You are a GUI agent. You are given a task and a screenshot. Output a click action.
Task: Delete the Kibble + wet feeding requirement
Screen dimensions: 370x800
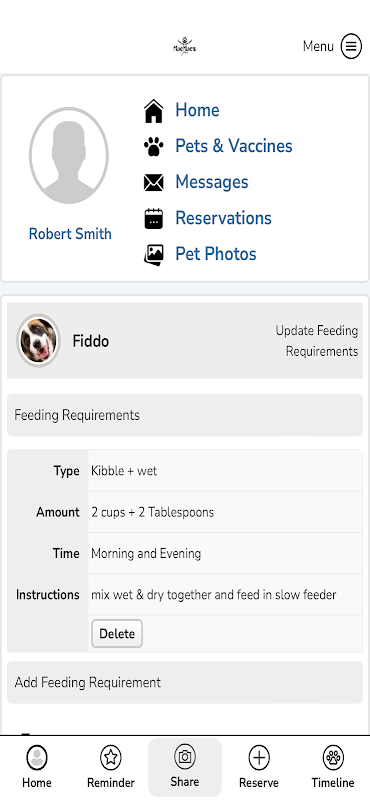click(117, 634)
